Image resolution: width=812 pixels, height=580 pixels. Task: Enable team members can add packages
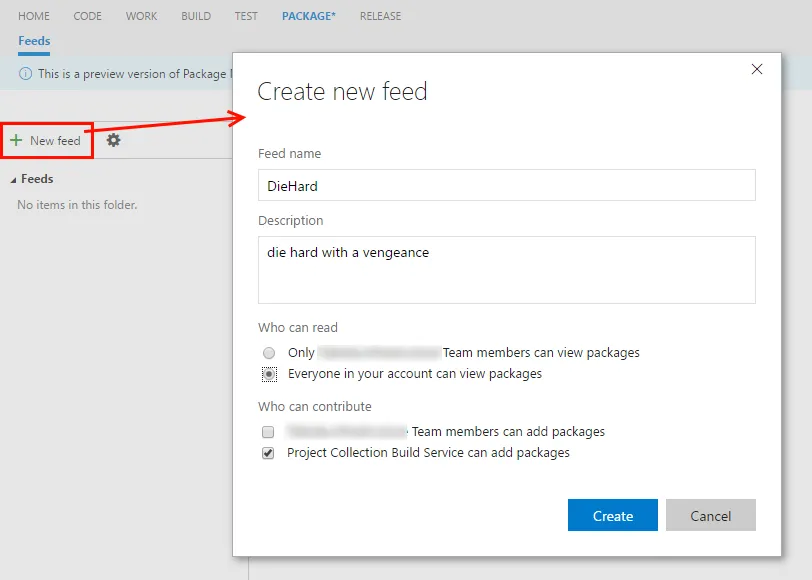coord(267,431)
